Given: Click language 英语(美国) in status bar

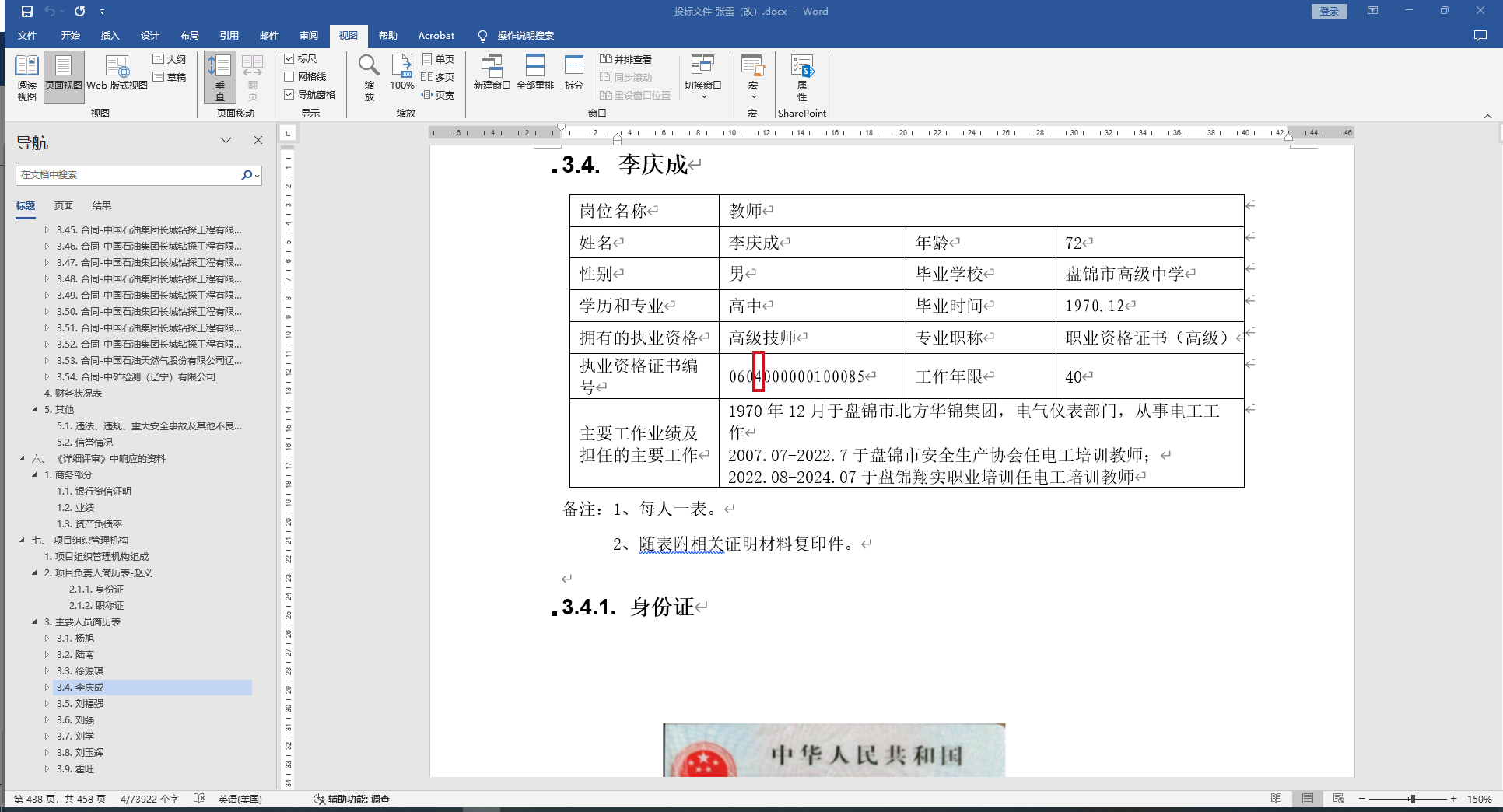Looking at the screenshot, I should [240, 799].
